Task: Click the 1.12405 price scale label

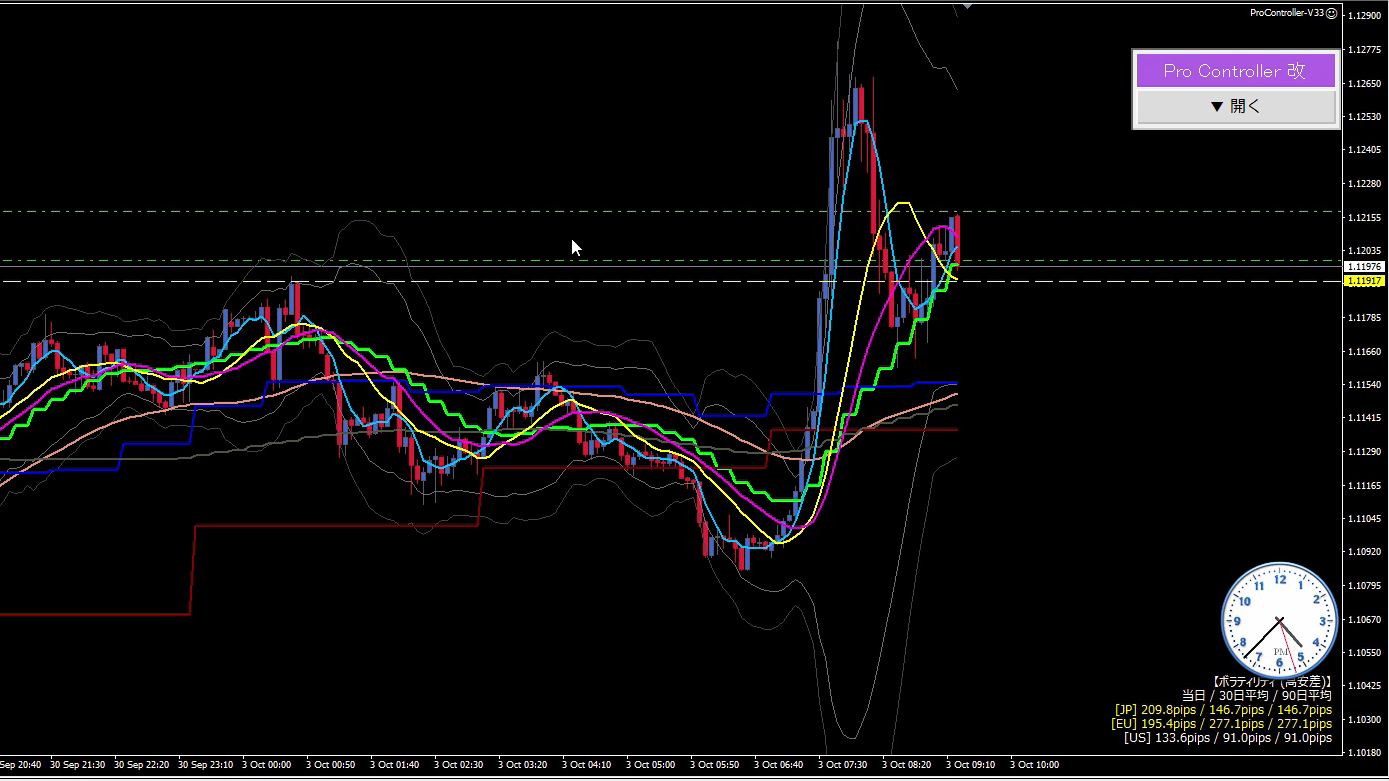Action: pos(1366,150)
